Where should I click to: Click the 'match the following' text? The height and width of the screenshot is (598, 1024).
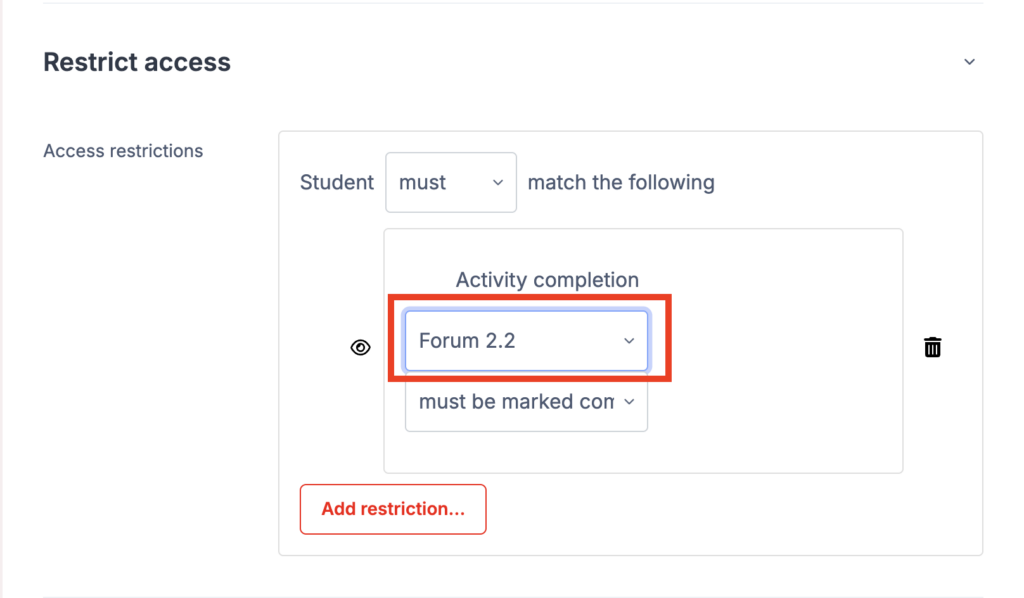point(621,183)
